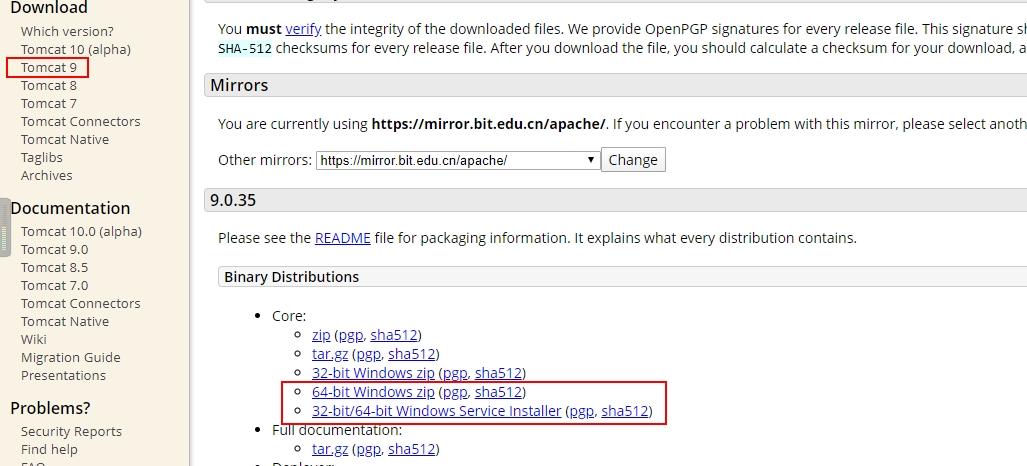Open Tomcat 9 download page

[48, 67]
